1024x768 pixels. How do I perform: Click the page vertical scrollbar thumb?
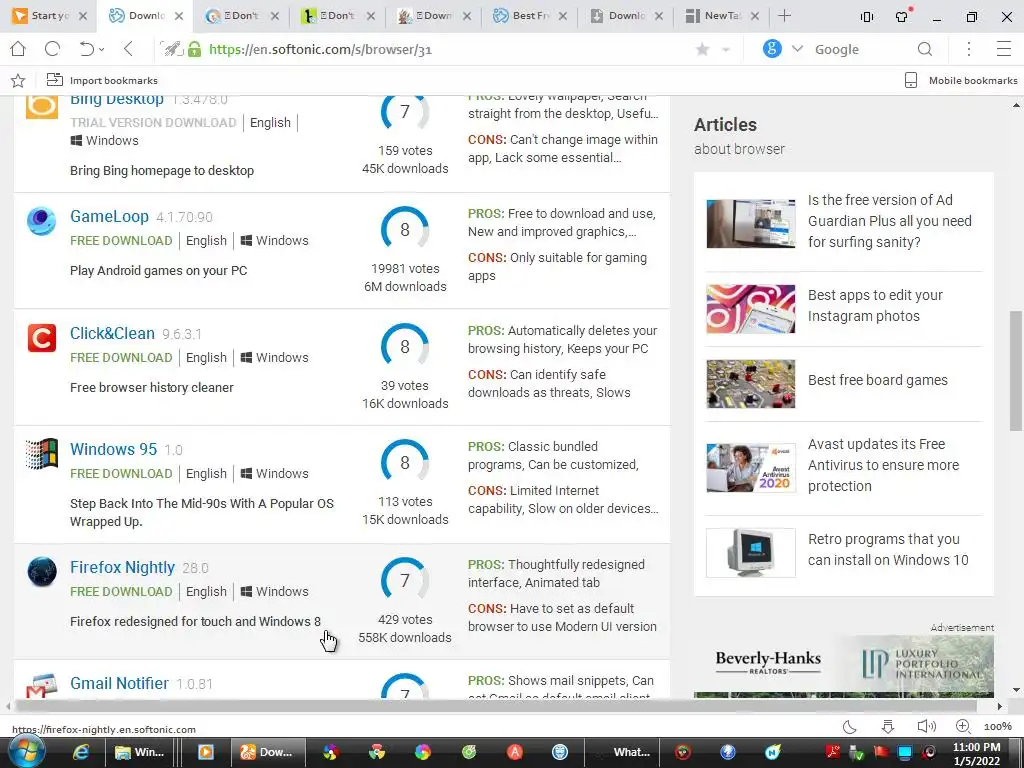point(1016,370)
